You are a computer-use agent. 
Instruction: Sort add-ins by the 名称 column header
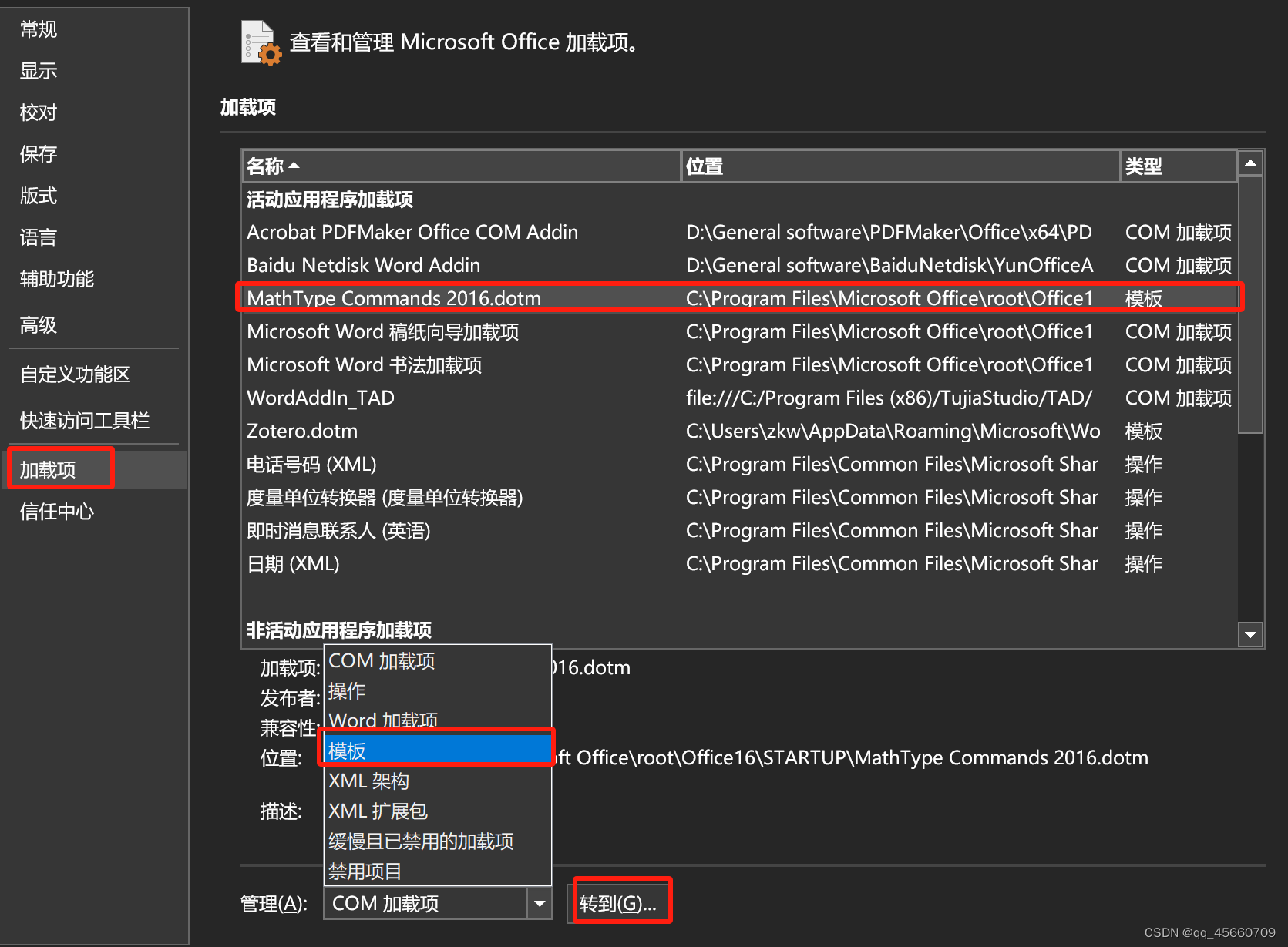pos(461,166)
